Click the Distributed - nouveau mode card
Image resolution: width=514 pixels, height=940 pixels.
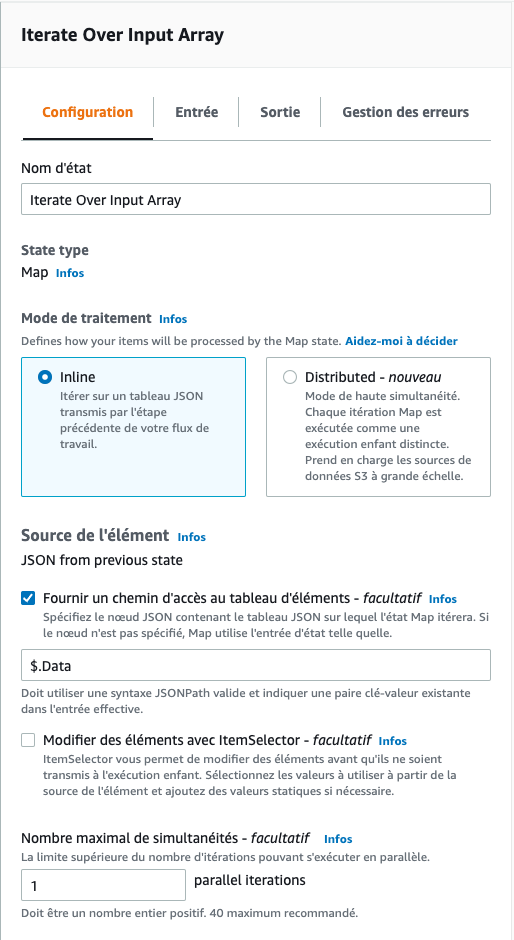click(x=378, y=427)
